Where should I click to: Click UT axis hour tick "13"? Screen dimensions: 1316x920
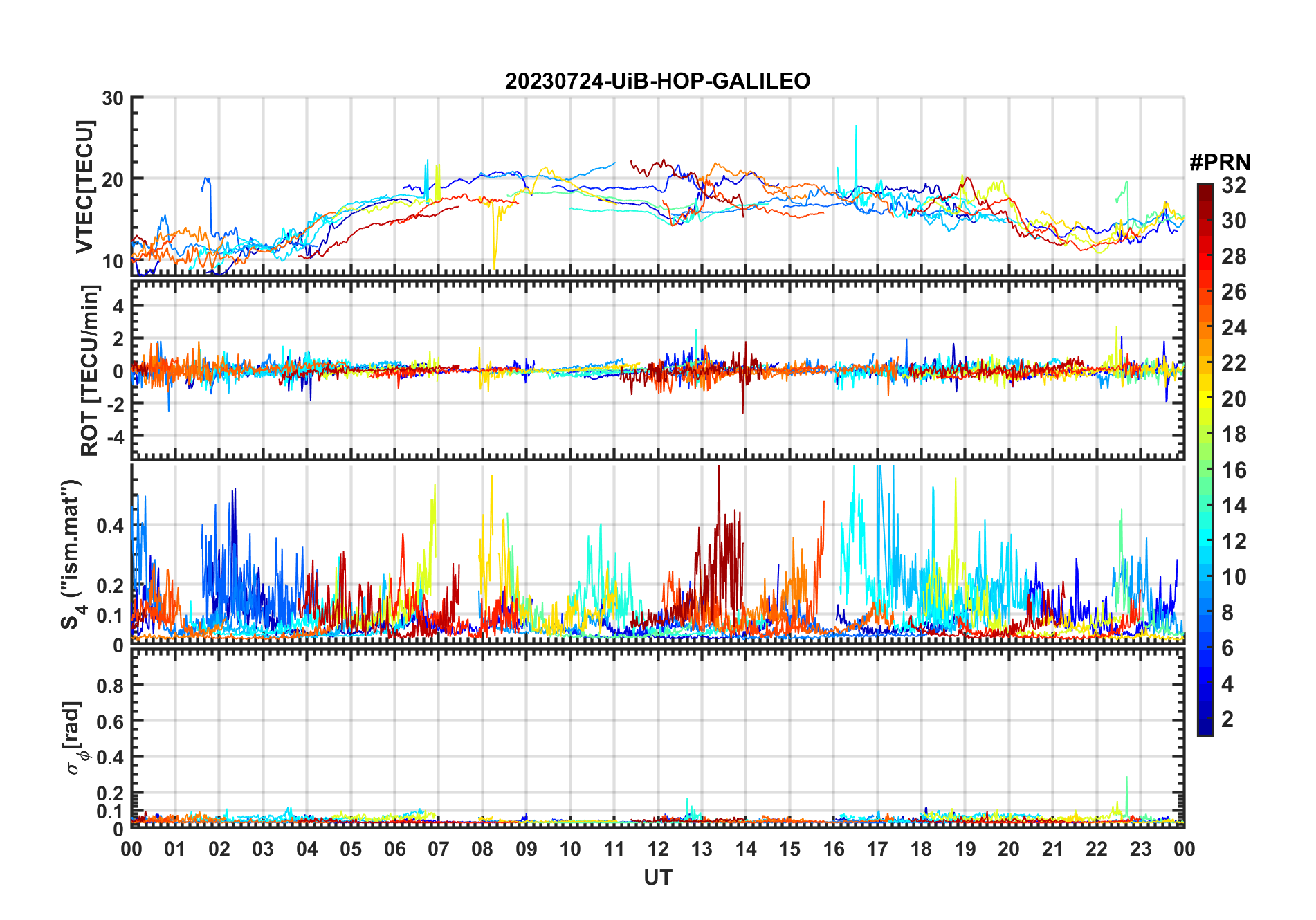[702, 849]
